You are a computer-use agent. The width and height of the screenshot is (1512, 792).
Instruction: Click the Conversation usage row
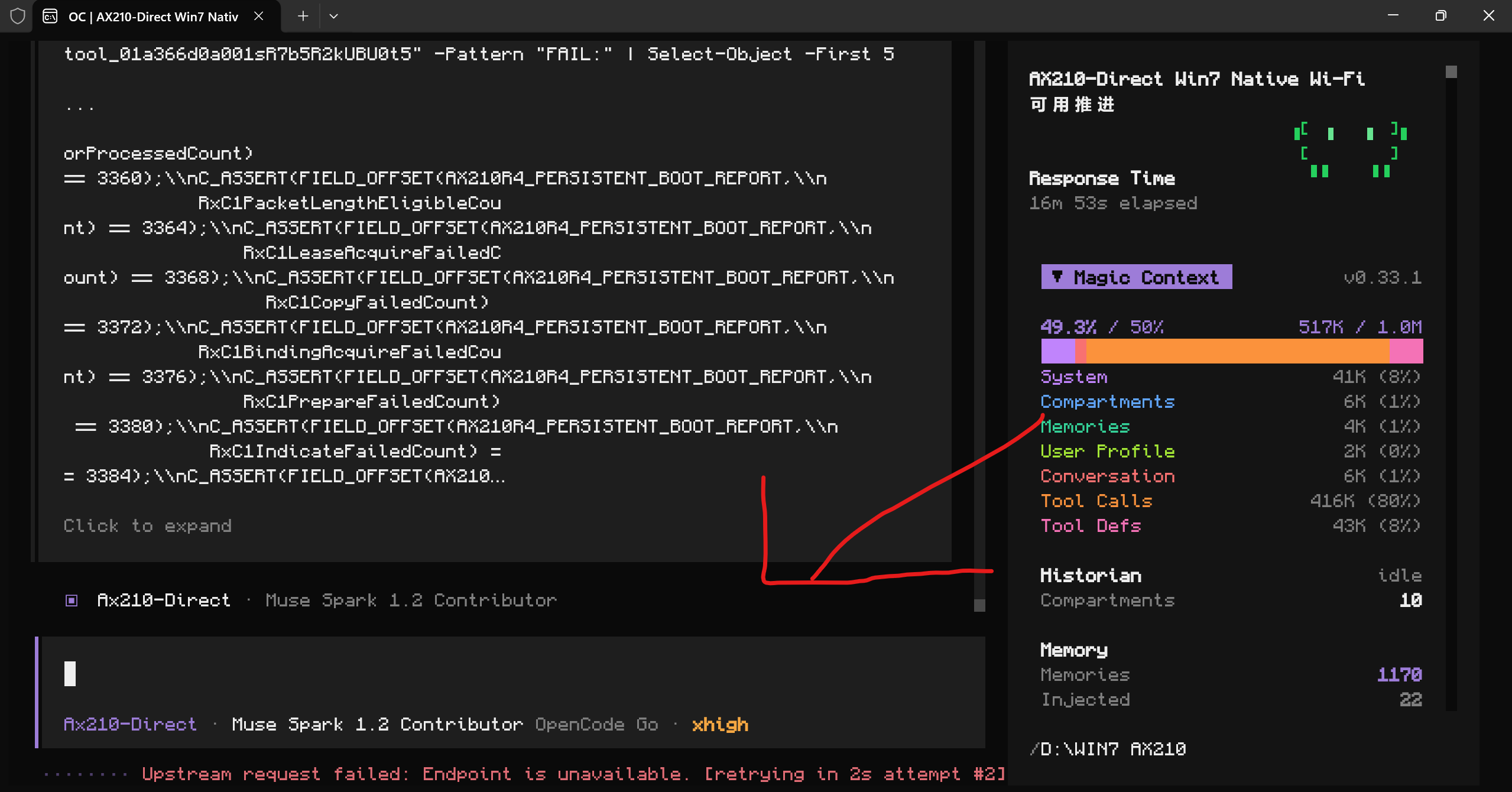(x=1231, y=476)
